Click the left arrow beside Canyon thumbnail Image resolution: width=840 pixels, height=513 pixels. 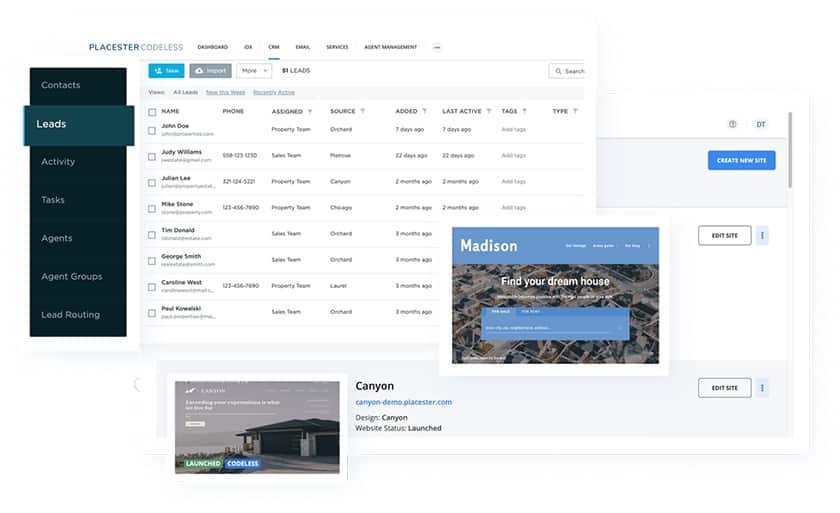pyautogui.click(x=137, y=384)
